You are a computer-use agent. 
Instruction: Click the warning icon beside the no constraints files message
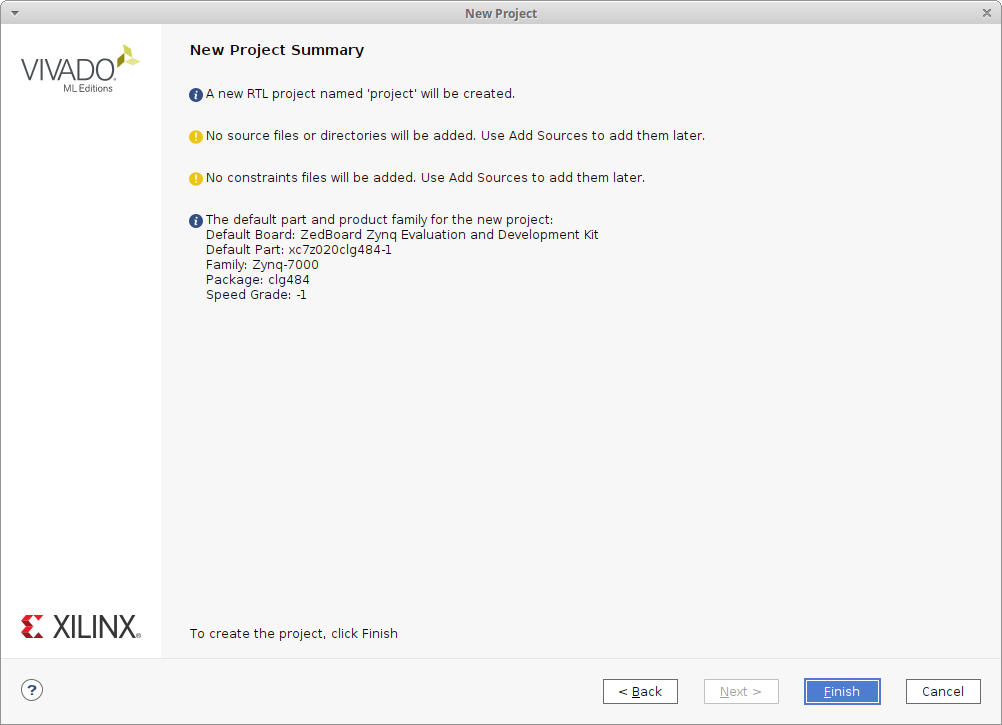[196, 179]
